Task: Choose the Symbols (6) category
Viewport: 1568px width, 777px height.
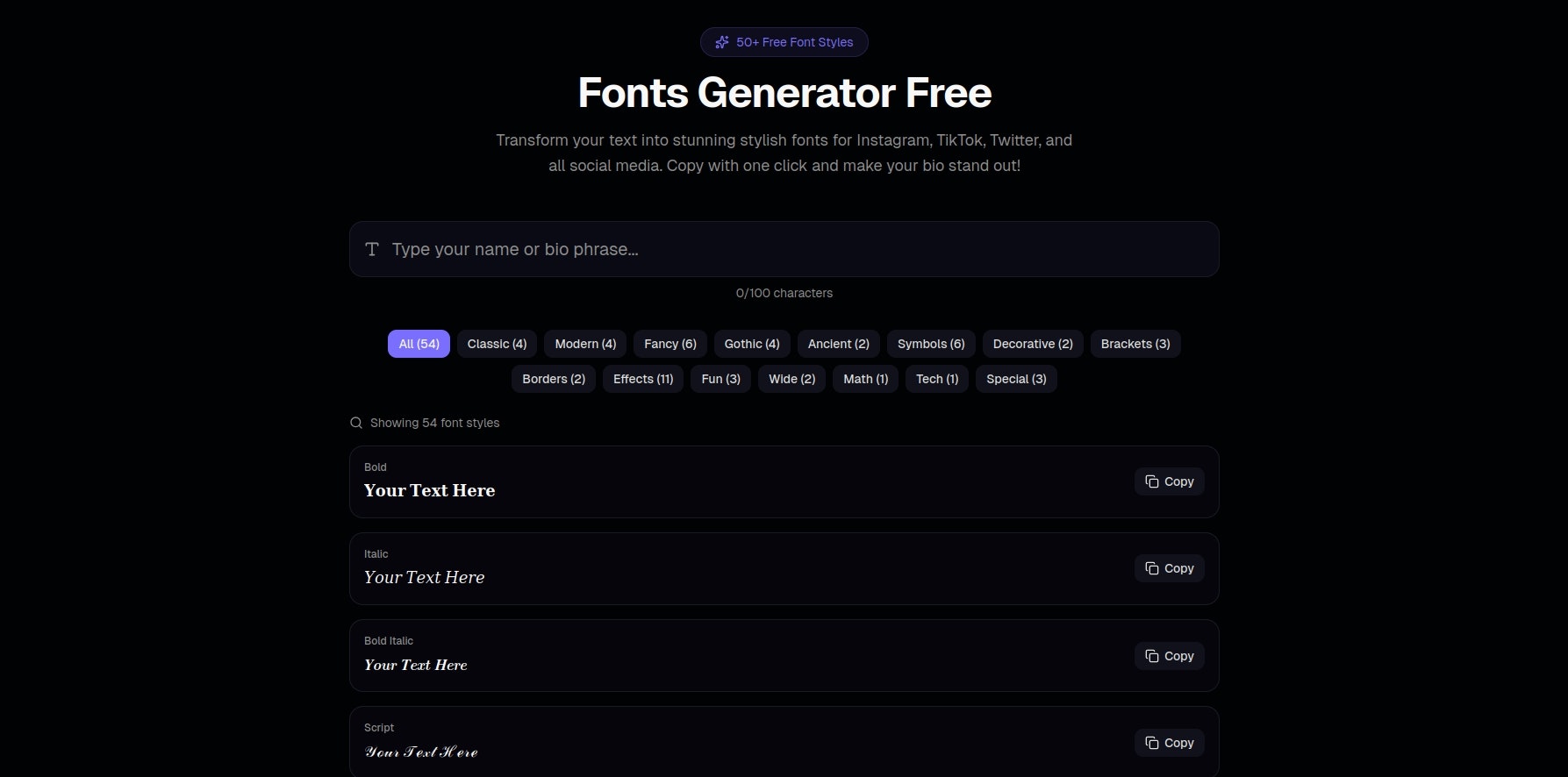Action: (931, 344)
